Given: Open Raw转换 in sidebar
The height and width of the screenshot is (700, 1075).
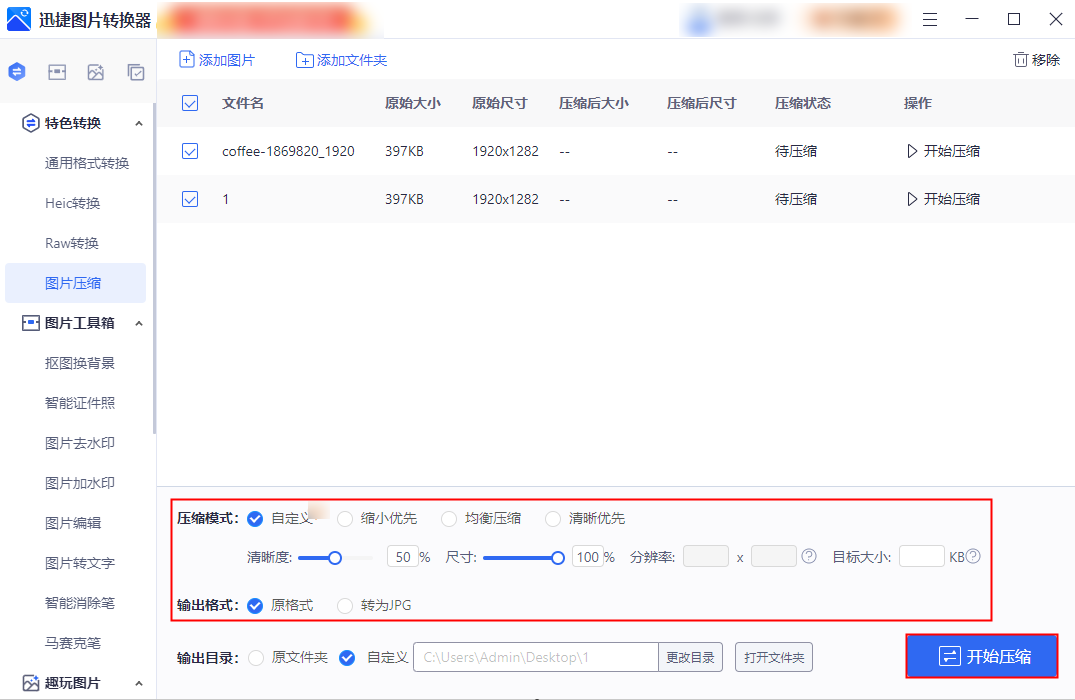Looking at the screenshot, I should [72, 243].
